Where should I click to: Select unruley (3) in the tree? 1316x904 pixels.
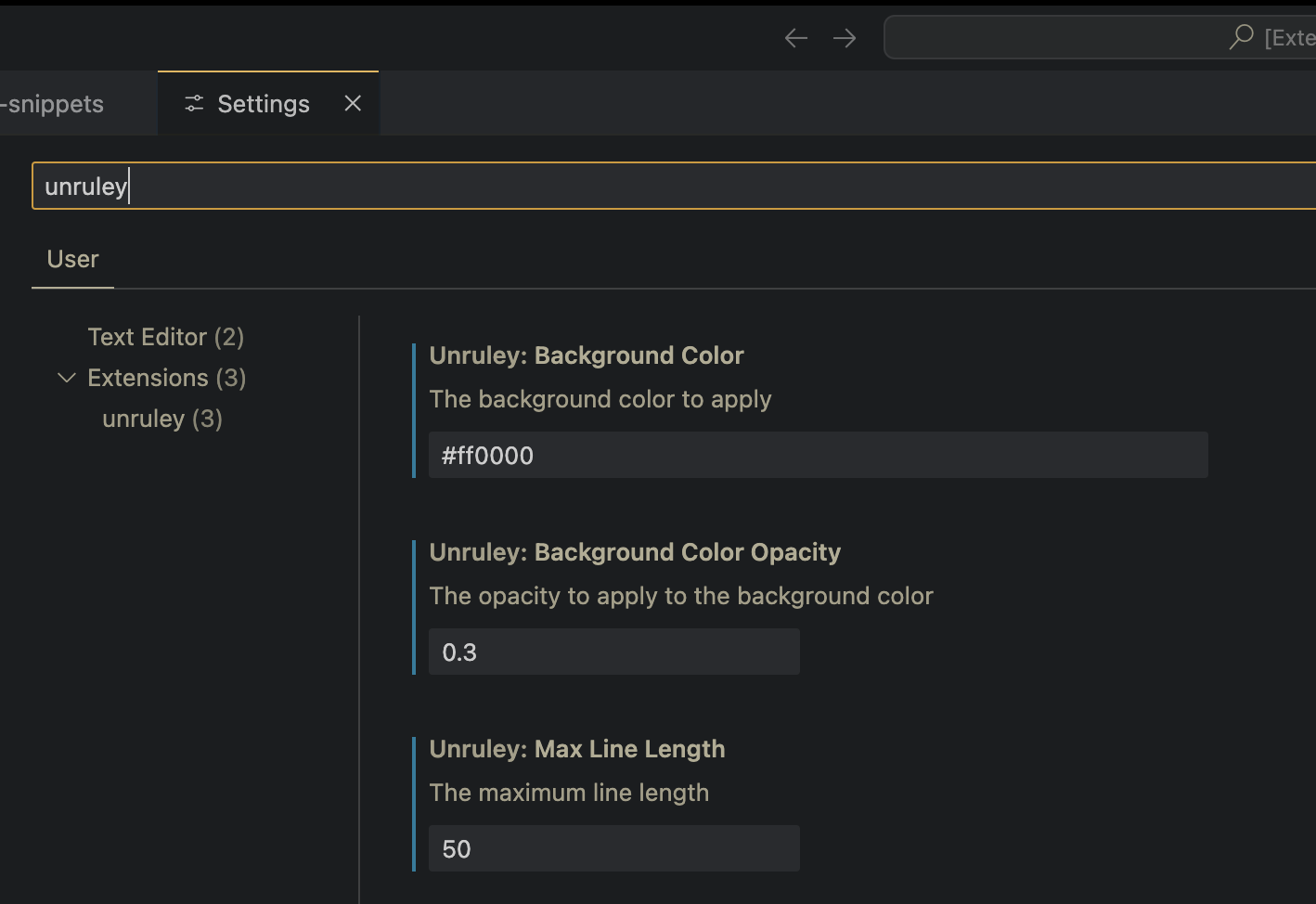click(162, 419)
